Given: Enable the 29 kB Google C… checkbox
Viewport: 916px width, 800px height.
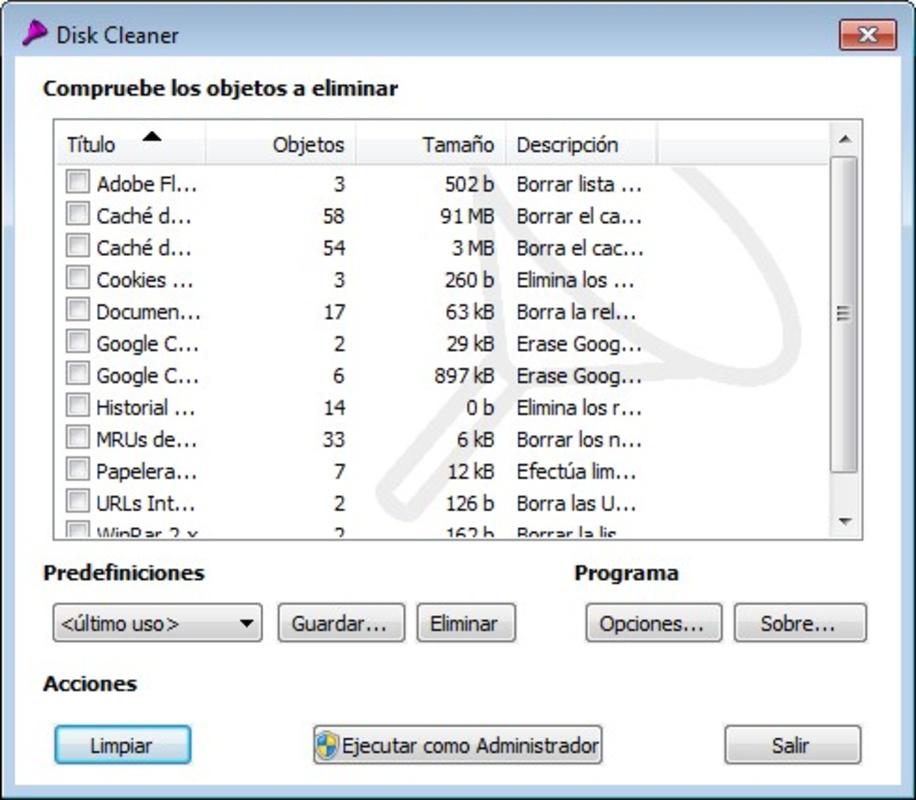Looking at the screenshot, I should [x=78, y=341].
